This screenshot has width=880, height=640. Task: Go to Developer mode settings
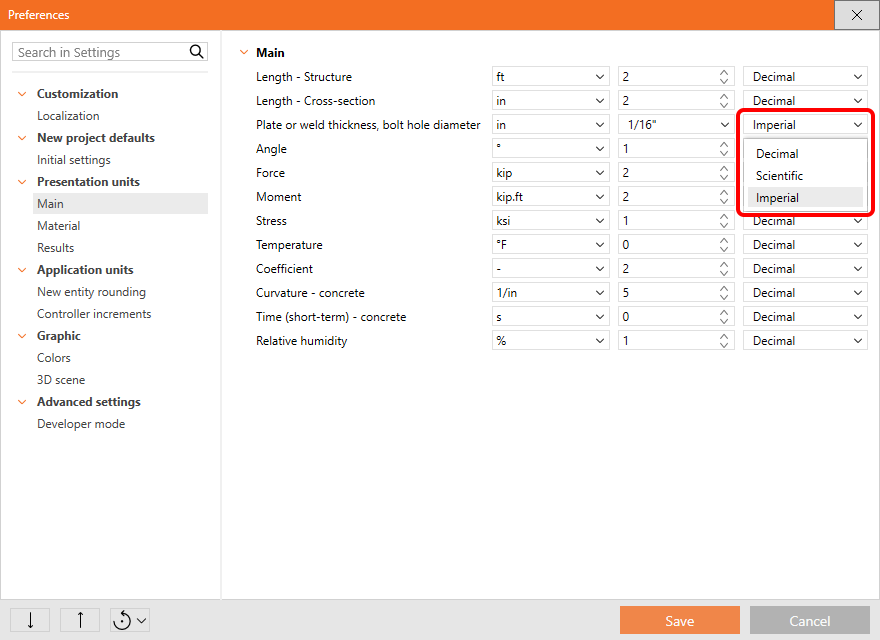[x=81, y=424]
